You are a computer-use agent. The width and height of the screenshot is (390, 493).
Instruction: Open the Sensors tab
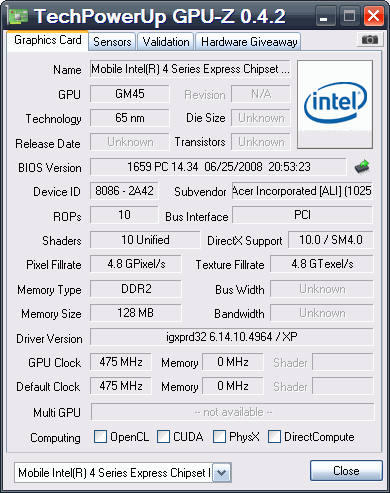point(112,42)
